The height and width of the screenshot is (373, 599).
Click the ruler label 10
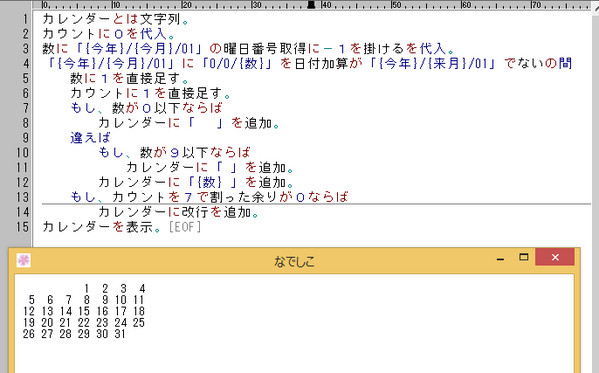[116, 5]
